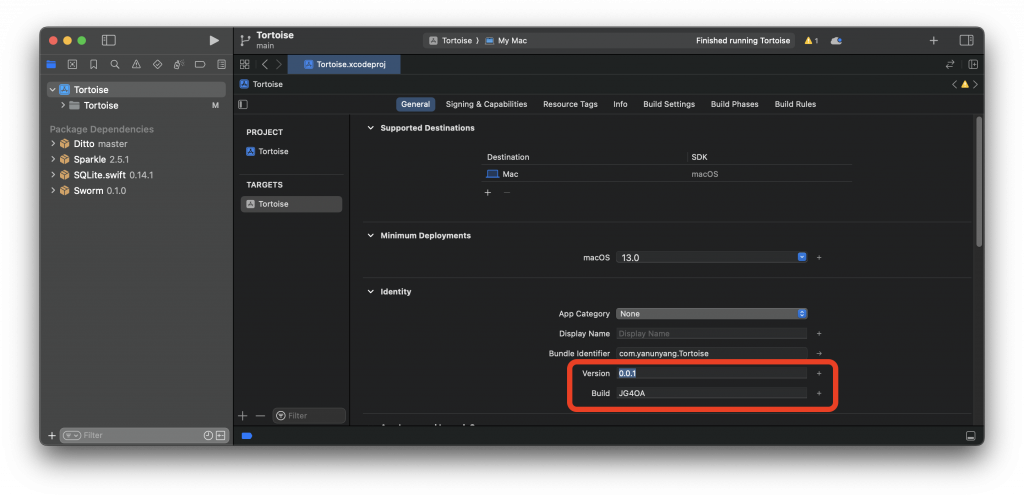1024x498 pixels.
Task: Switch to the General tab
Action: (415, 104)
